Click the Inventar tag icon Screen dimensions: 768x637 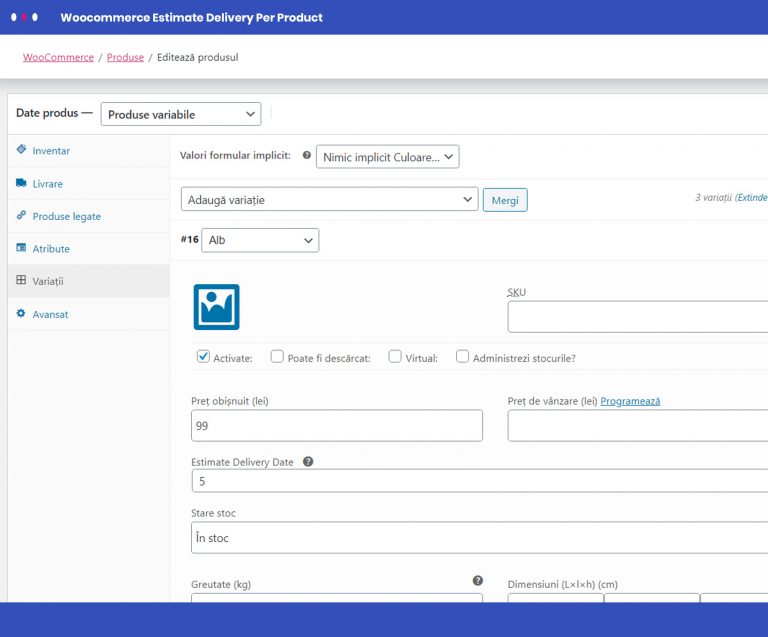point(21,149)
